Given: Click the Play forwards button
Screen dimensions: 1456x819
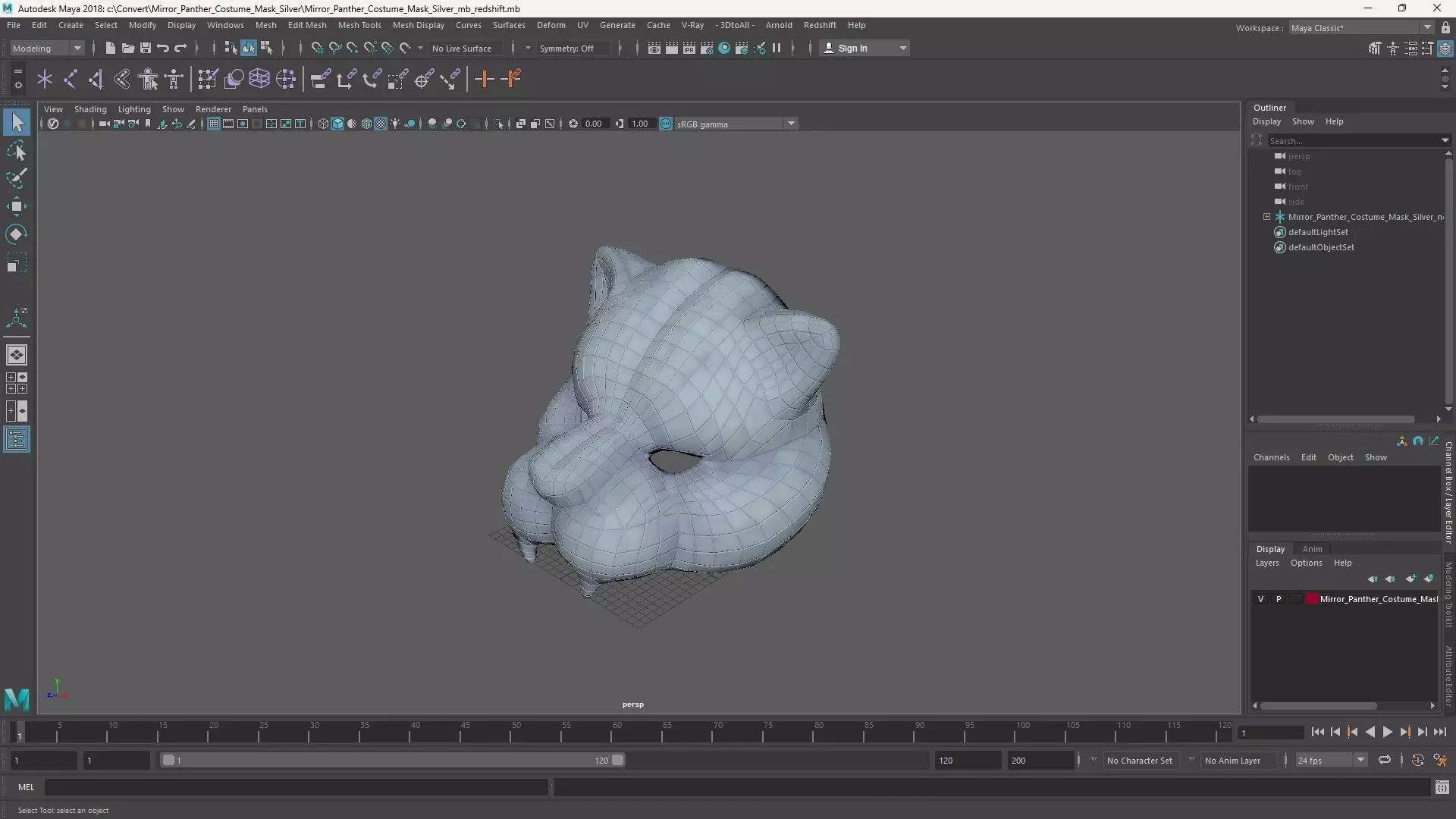Looking at the screenshot, I should [1387, 732].
